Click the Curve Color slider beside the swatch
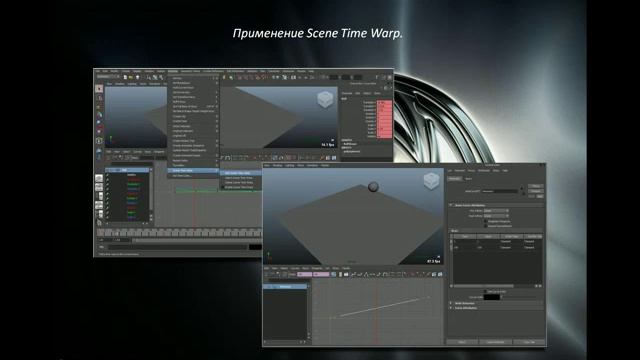Image resolution: width=640 pixels, height=360 pixels. tap(519, 297)
